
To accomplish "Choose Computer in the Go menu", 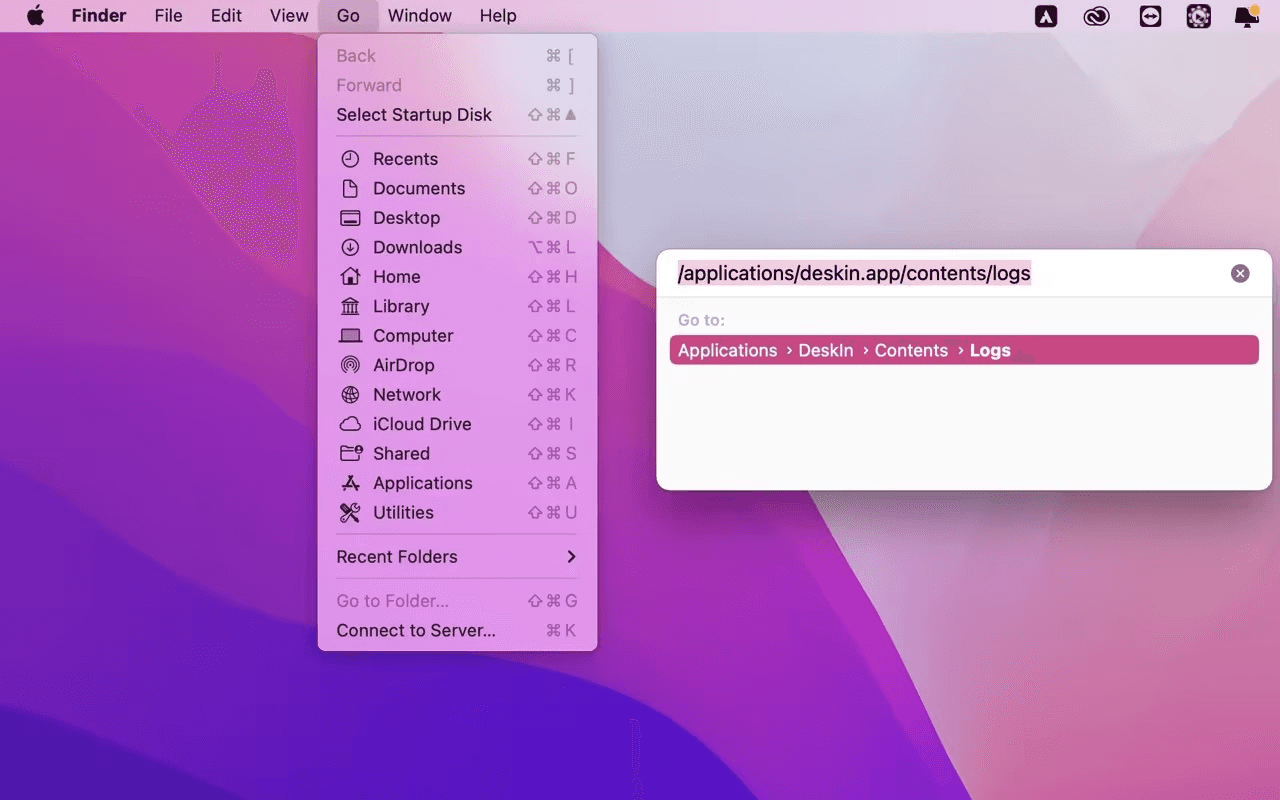I will [x=457, y=336].
